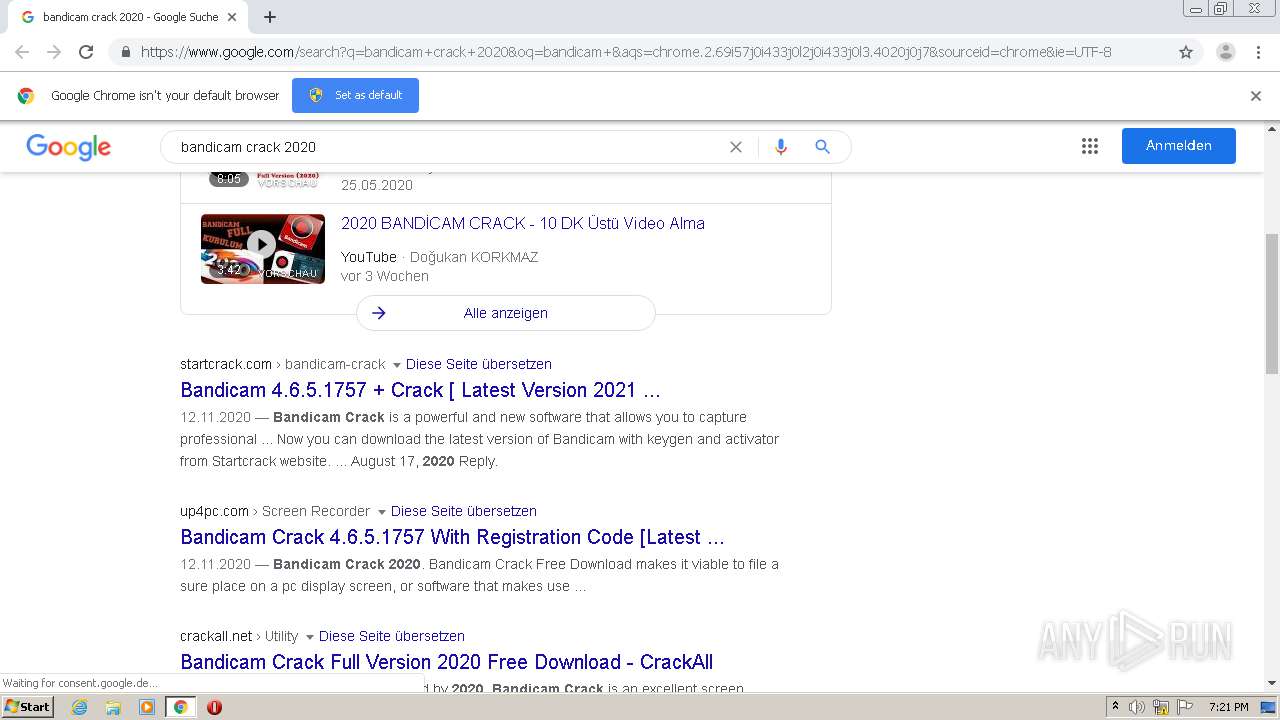
Task: Translate the crackall.net result page
Action: coord(392,636)
